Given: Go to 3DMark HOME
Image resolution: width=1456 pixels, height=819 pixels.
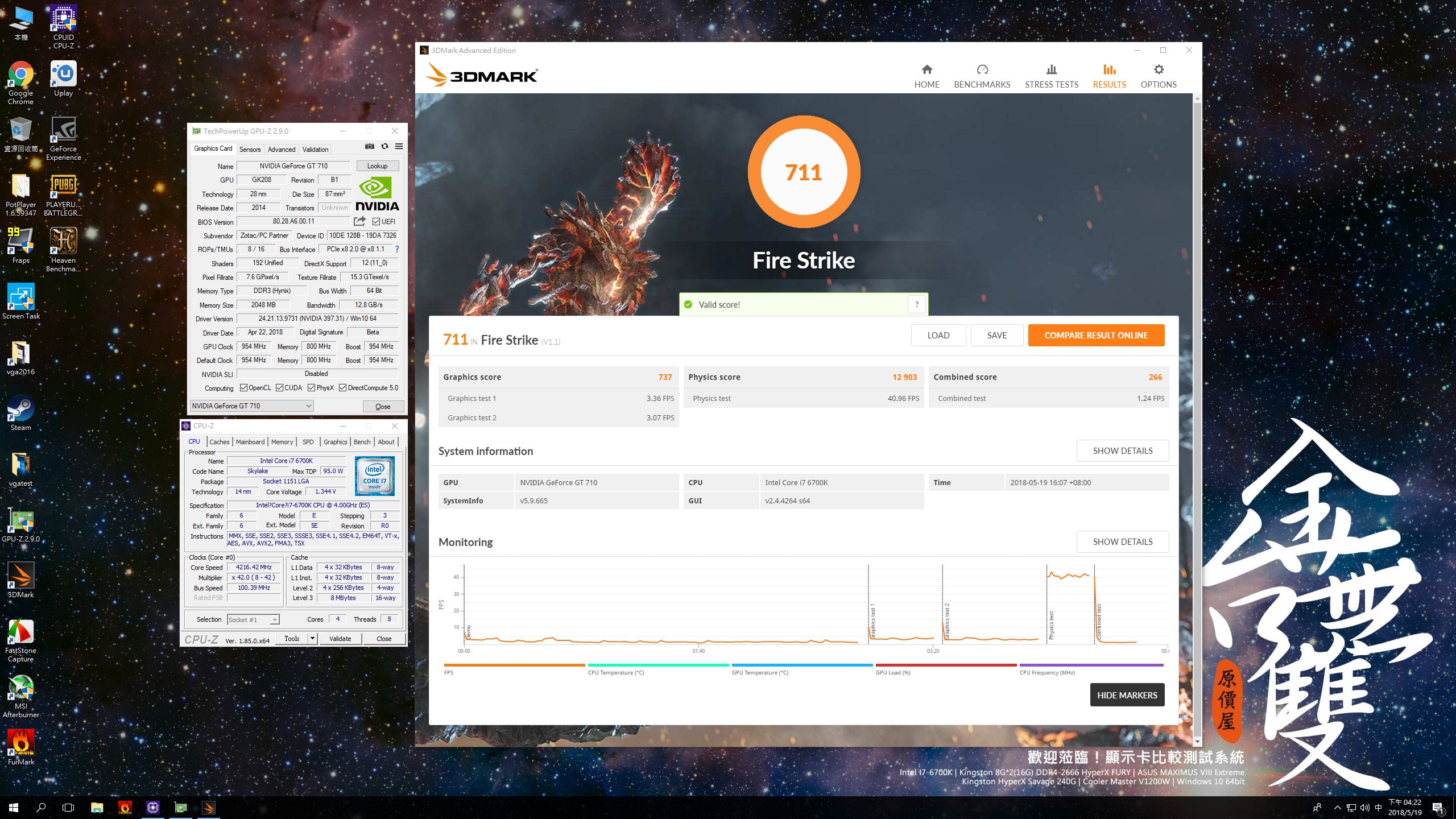Looking at the screenshot, I should [926, 76].
